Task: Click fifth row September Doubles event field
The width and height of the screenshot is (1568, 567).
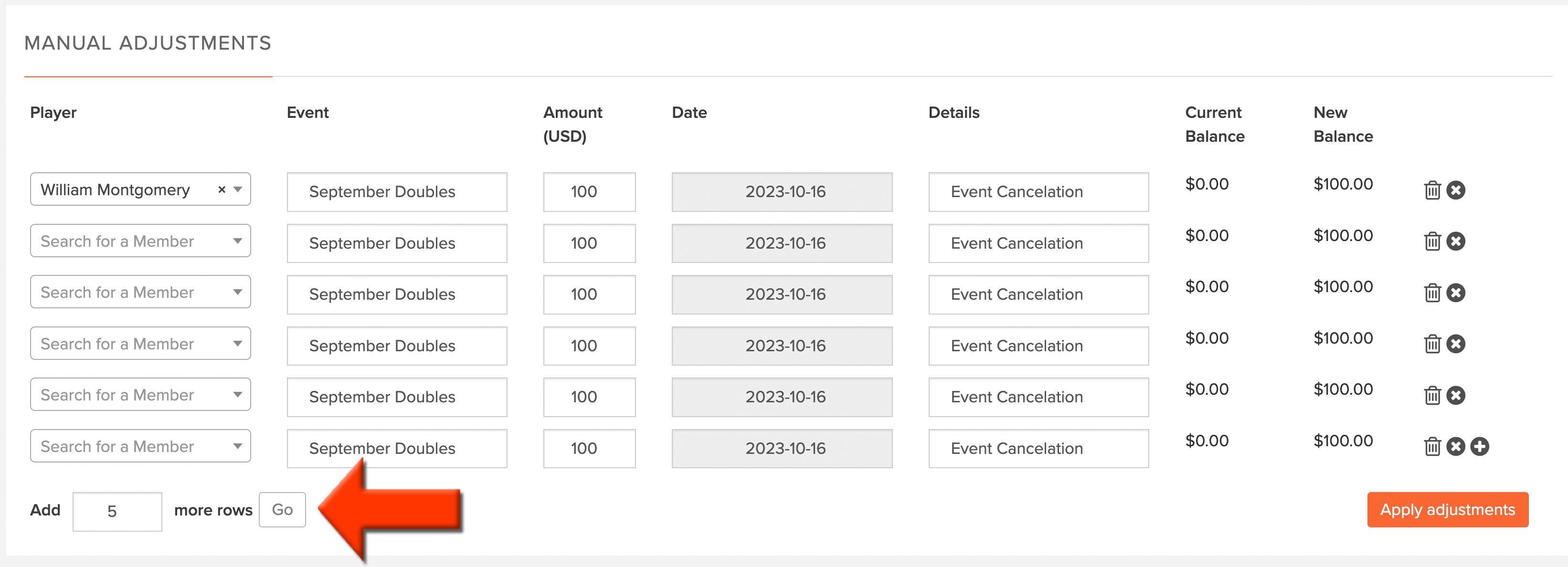Action: click(x=397, y=397)
